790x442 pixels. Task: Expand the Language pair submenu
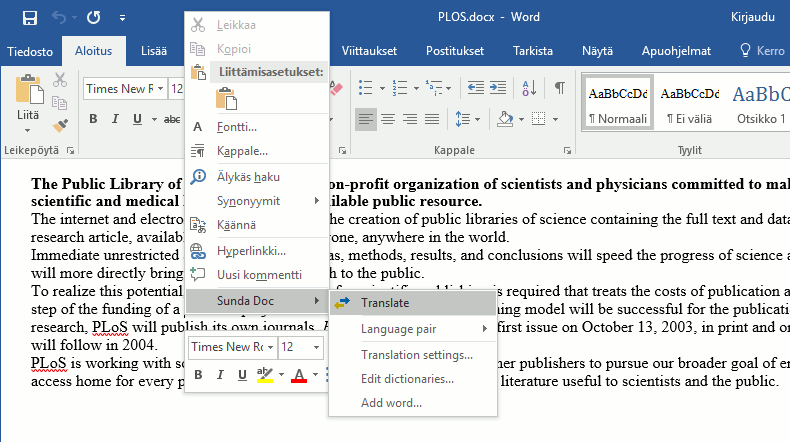coord(413,329)
